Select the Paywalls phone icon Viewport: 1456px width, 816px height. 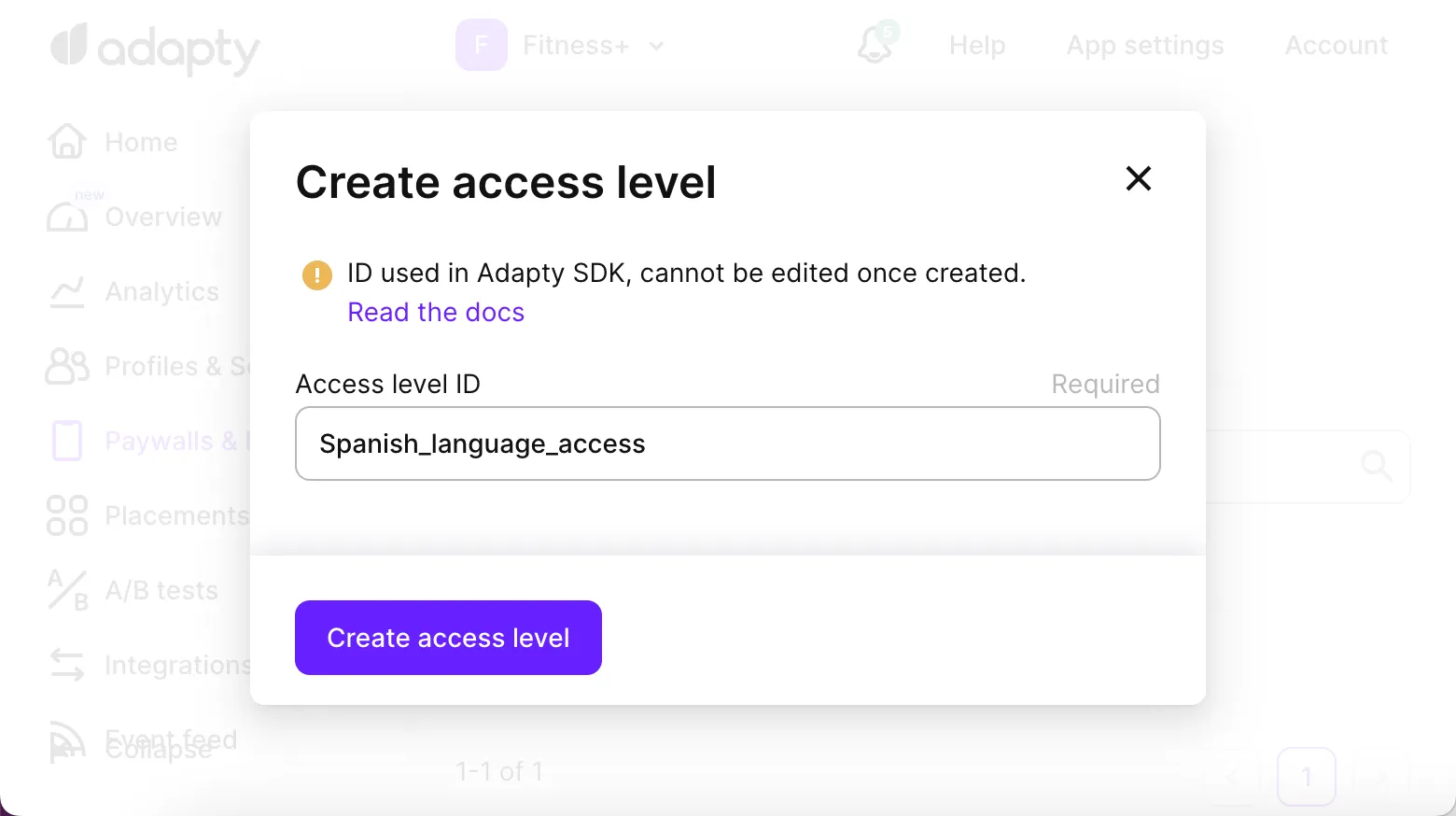coord(67,441)
